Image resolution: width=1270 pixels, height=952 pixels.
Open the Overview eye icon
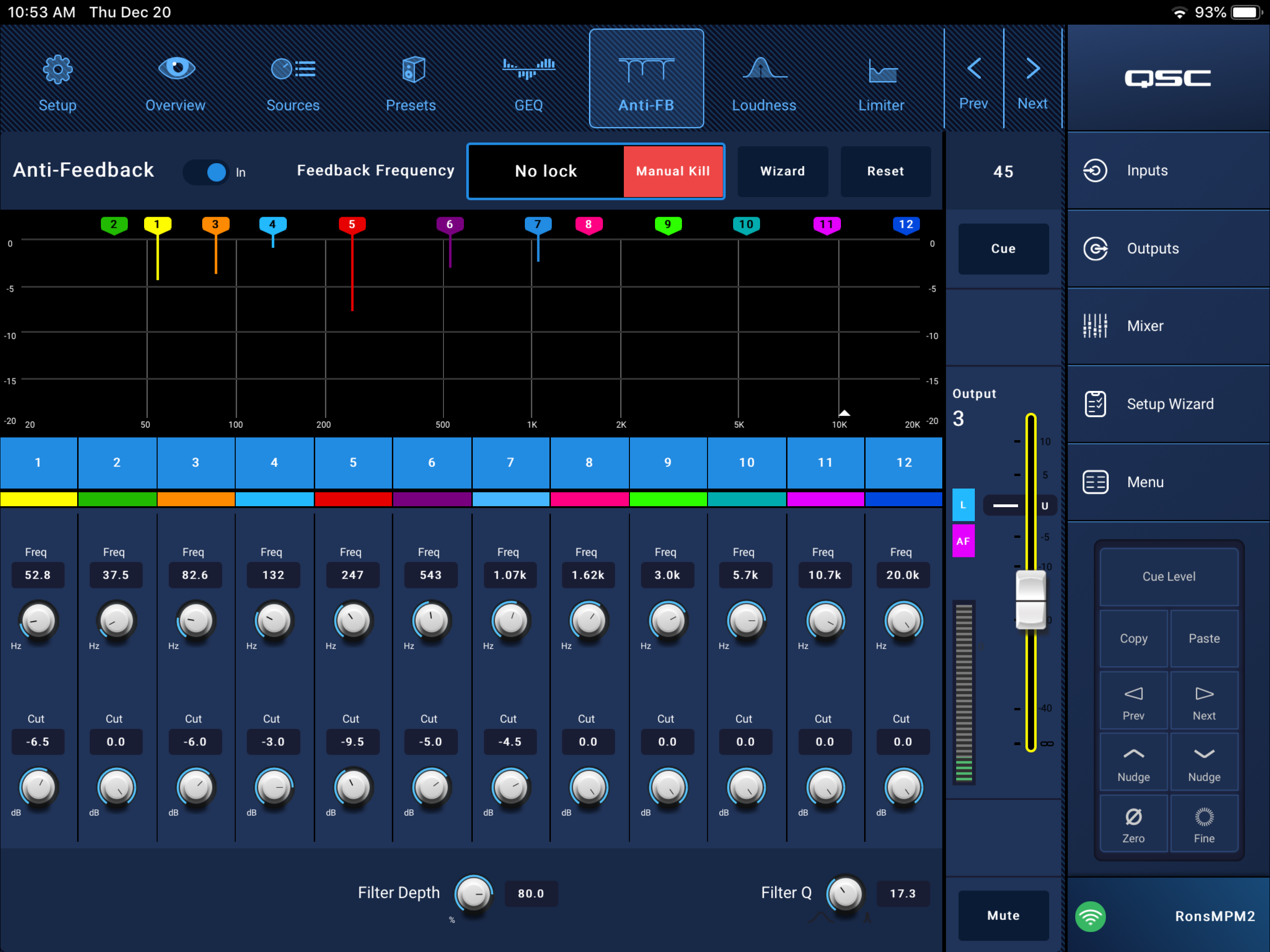(x=176, y=69)
